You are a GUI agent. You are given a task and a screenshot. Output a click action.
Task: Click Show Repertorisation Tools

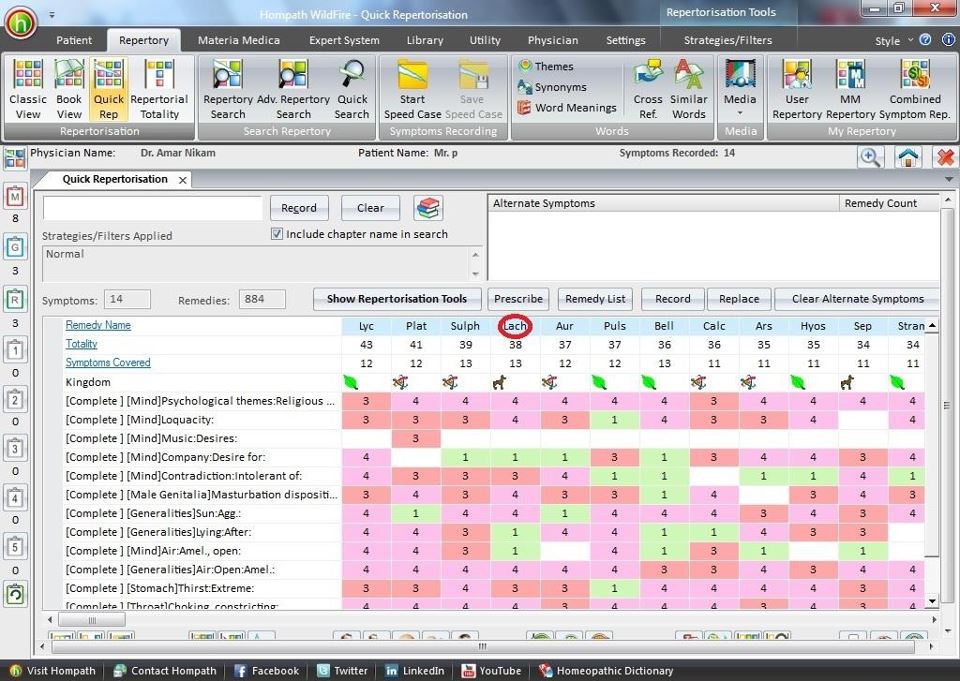click(x=397, y=299)
